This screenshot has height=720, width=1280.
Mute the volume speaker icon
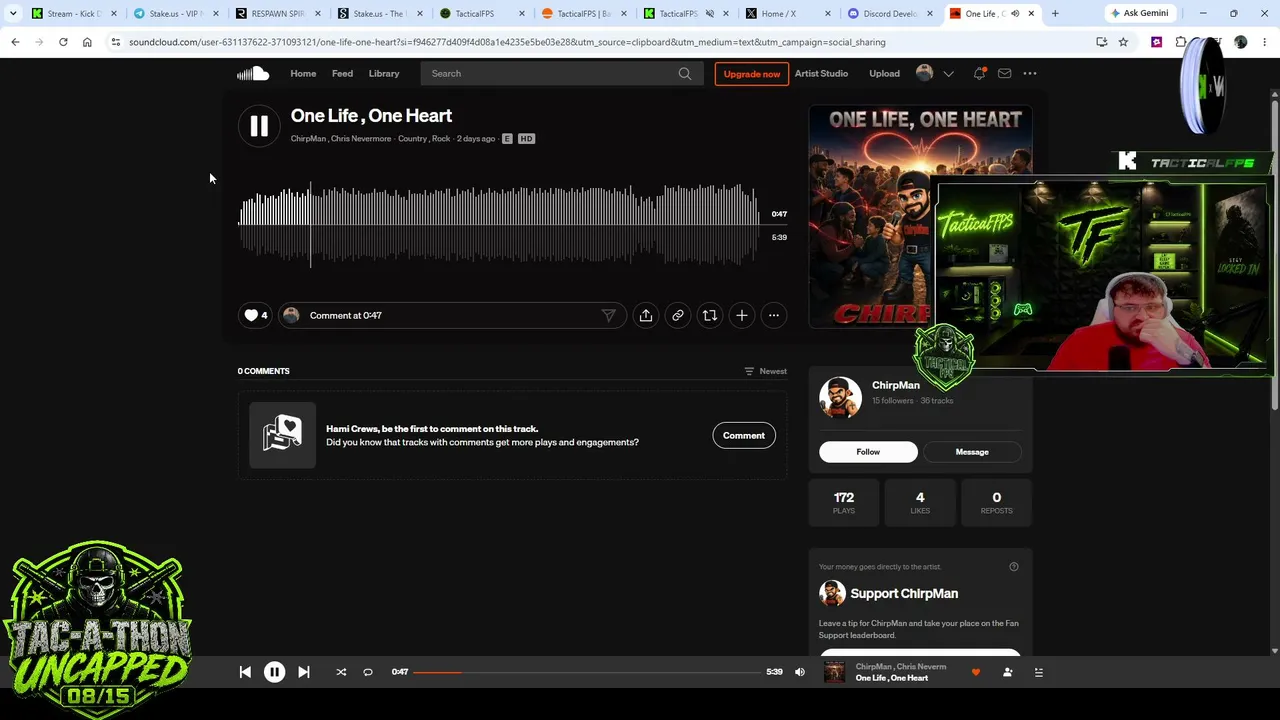tap(800, 672)
